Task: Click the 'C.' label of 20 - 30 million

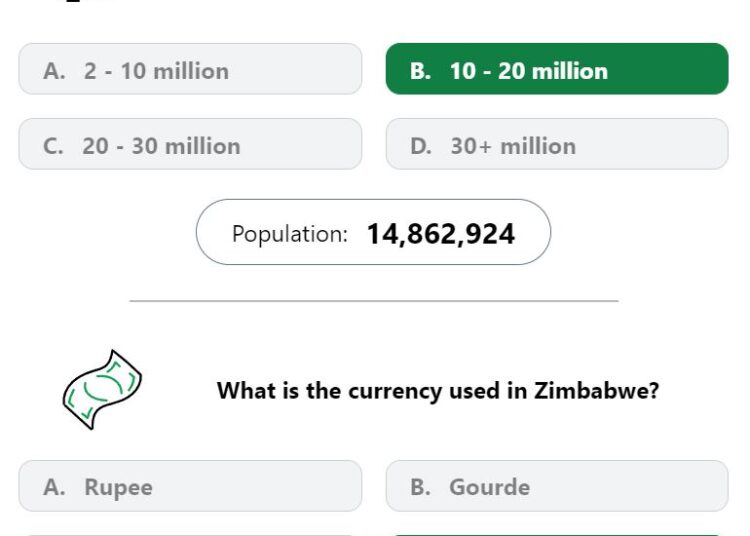Action: click(x=53, y=146)
